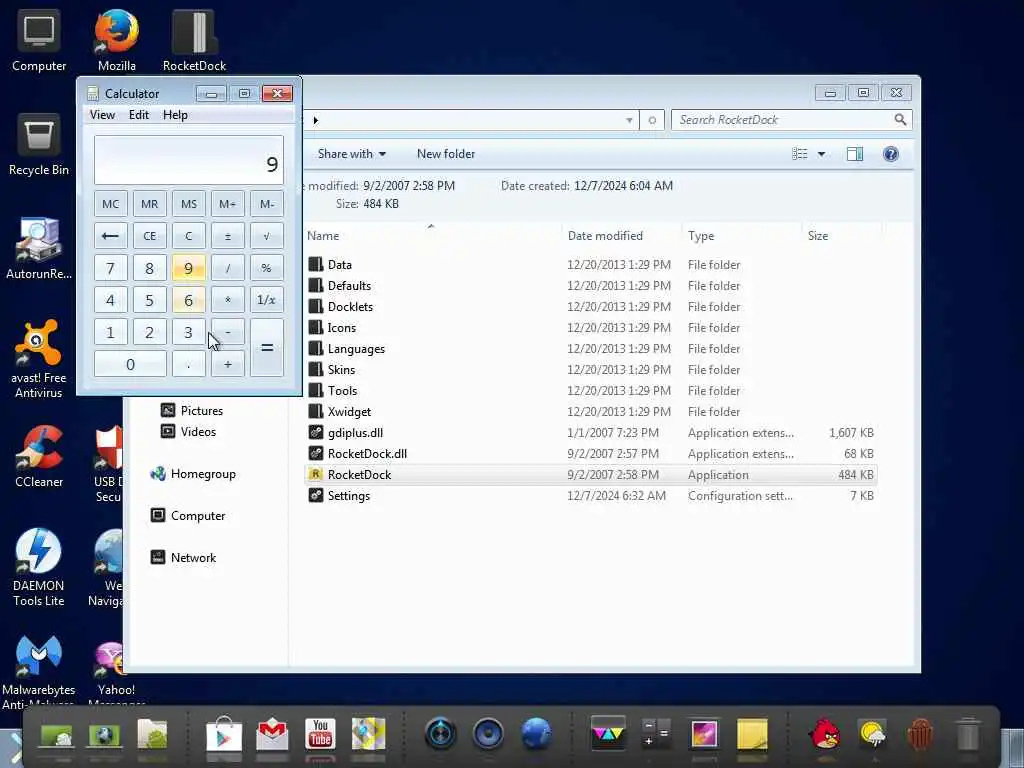Open the gallery photo icon in dock
Screen dimensions: 1024x768
tap(704, 734)
